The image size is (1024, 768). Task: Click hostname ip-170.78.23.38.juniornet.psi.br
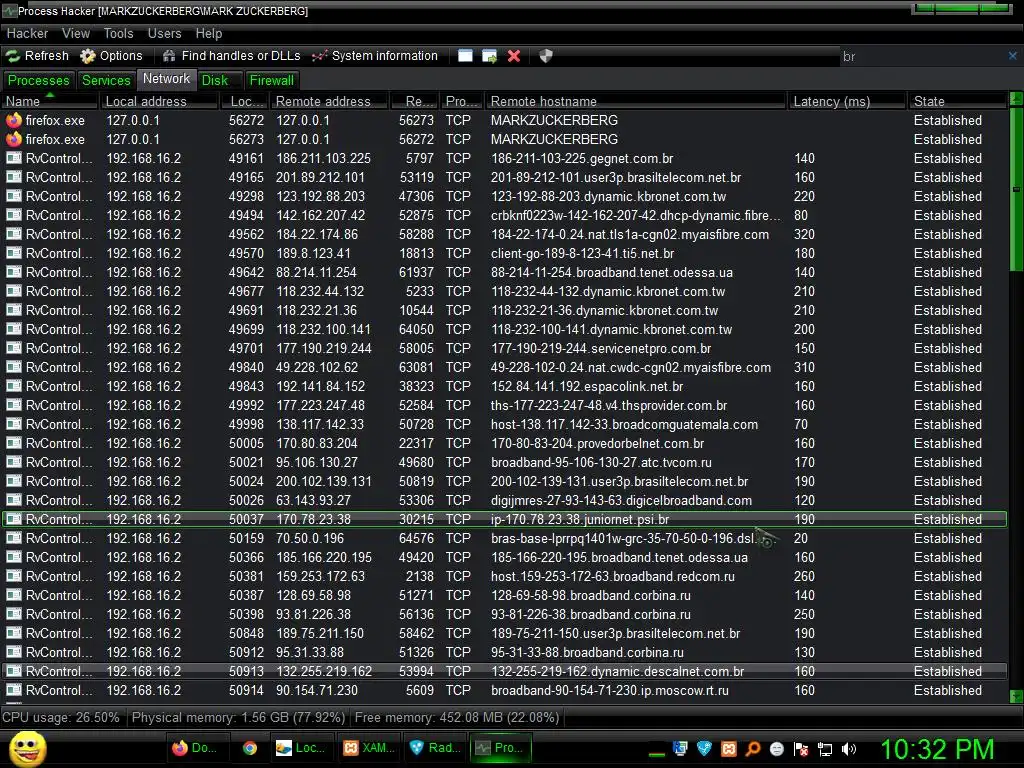580,519
